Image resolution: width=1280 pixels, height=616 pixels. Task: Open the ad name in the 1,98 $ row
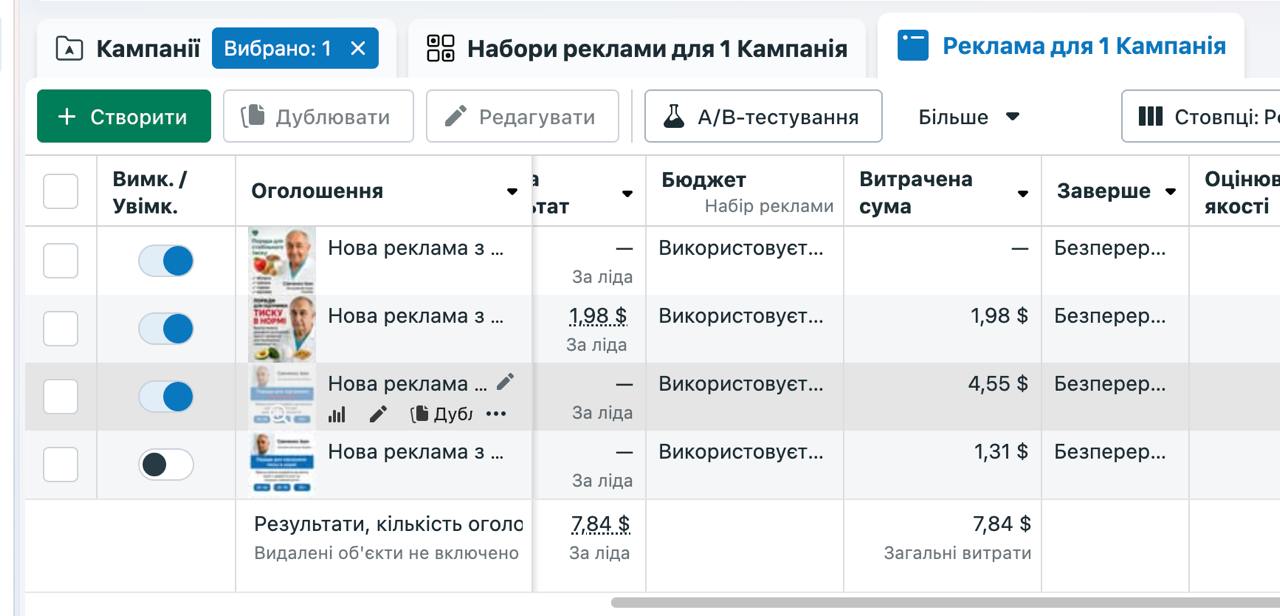pos(415,316)
